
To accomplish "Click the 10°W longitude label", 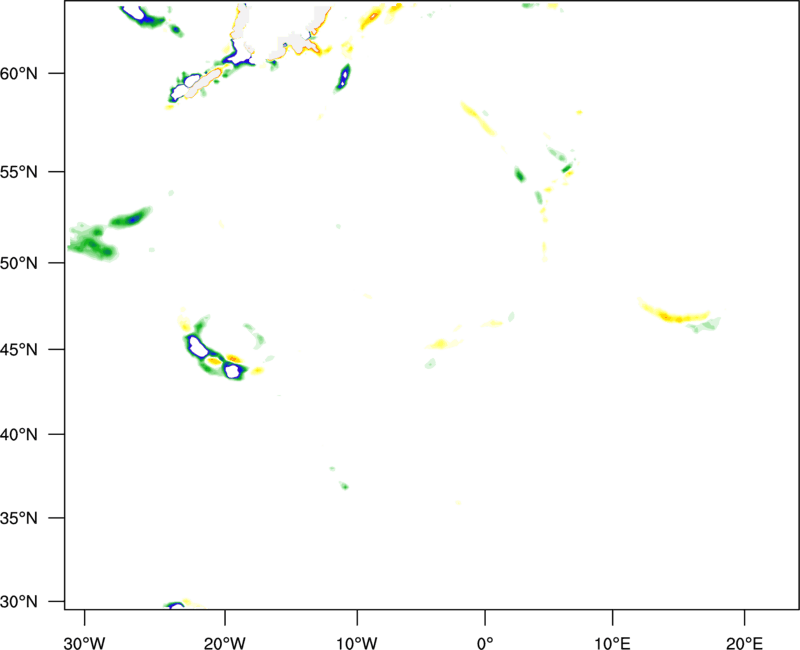I will coord(357,643).
